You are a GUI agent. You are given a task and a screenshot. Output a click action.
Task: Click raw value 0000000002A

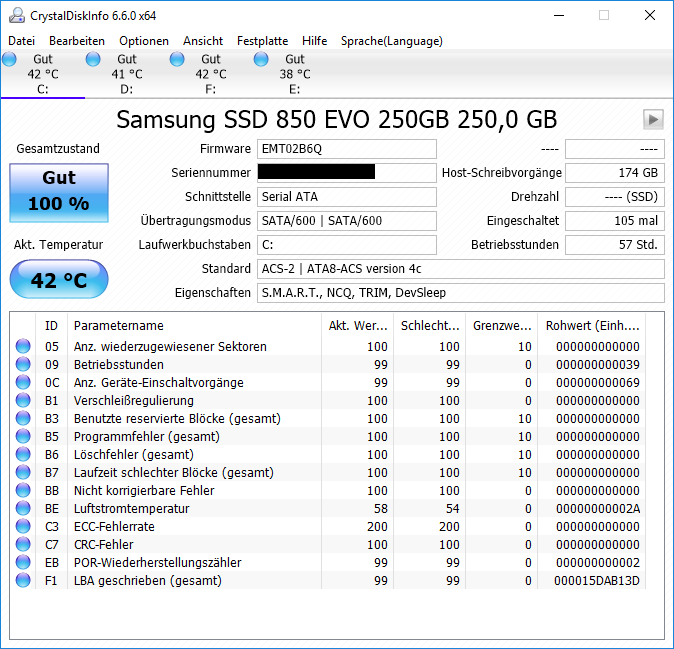click(x=598, y=509)
